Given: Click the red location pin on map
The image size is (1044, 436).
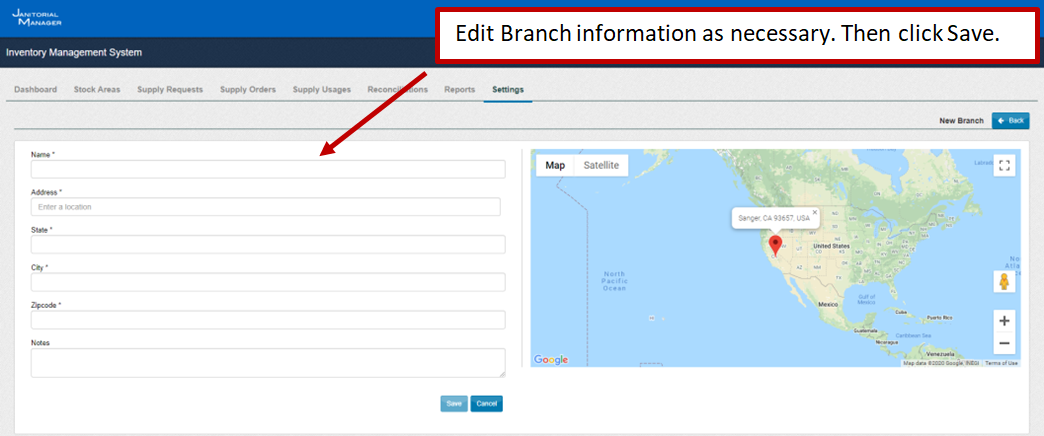Looking at the screenshot, I should (774, 246).
